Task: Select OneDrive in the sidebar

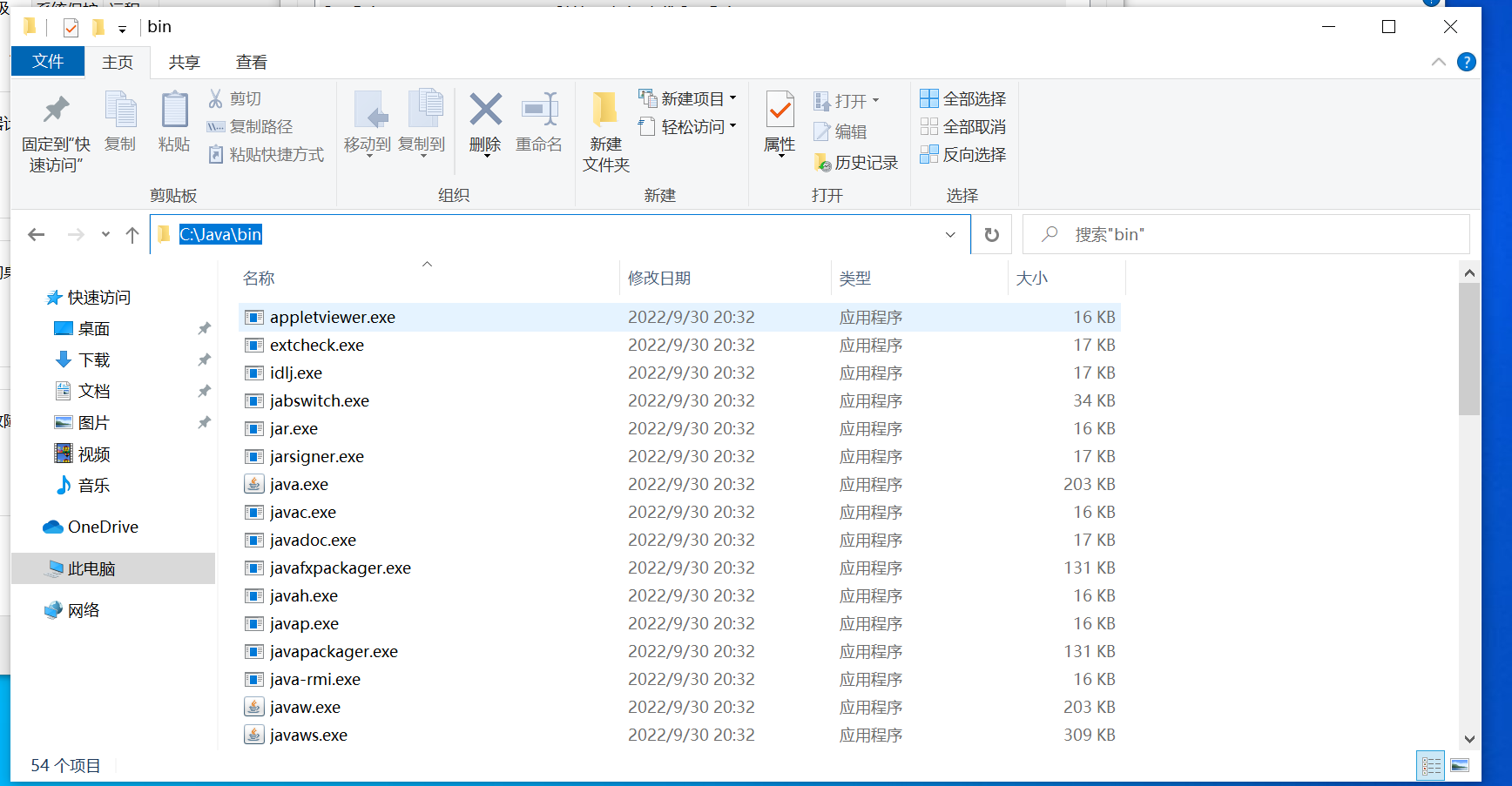Action: (x=91, y=527)
